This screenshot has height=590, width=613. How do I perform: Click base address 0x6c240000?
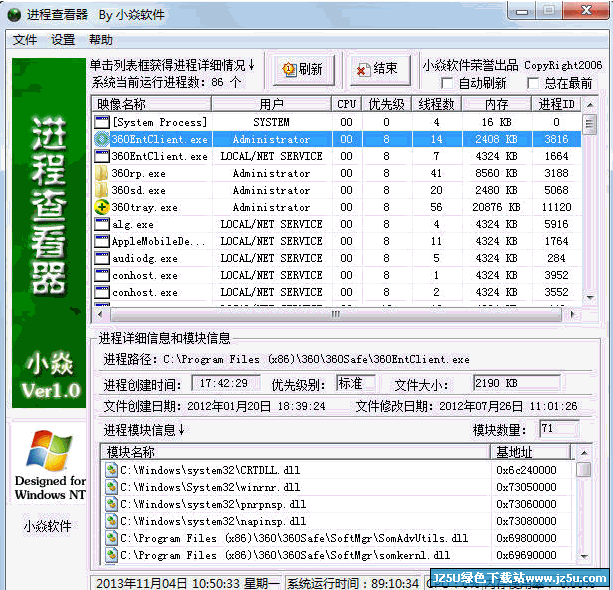click(526, 470)
